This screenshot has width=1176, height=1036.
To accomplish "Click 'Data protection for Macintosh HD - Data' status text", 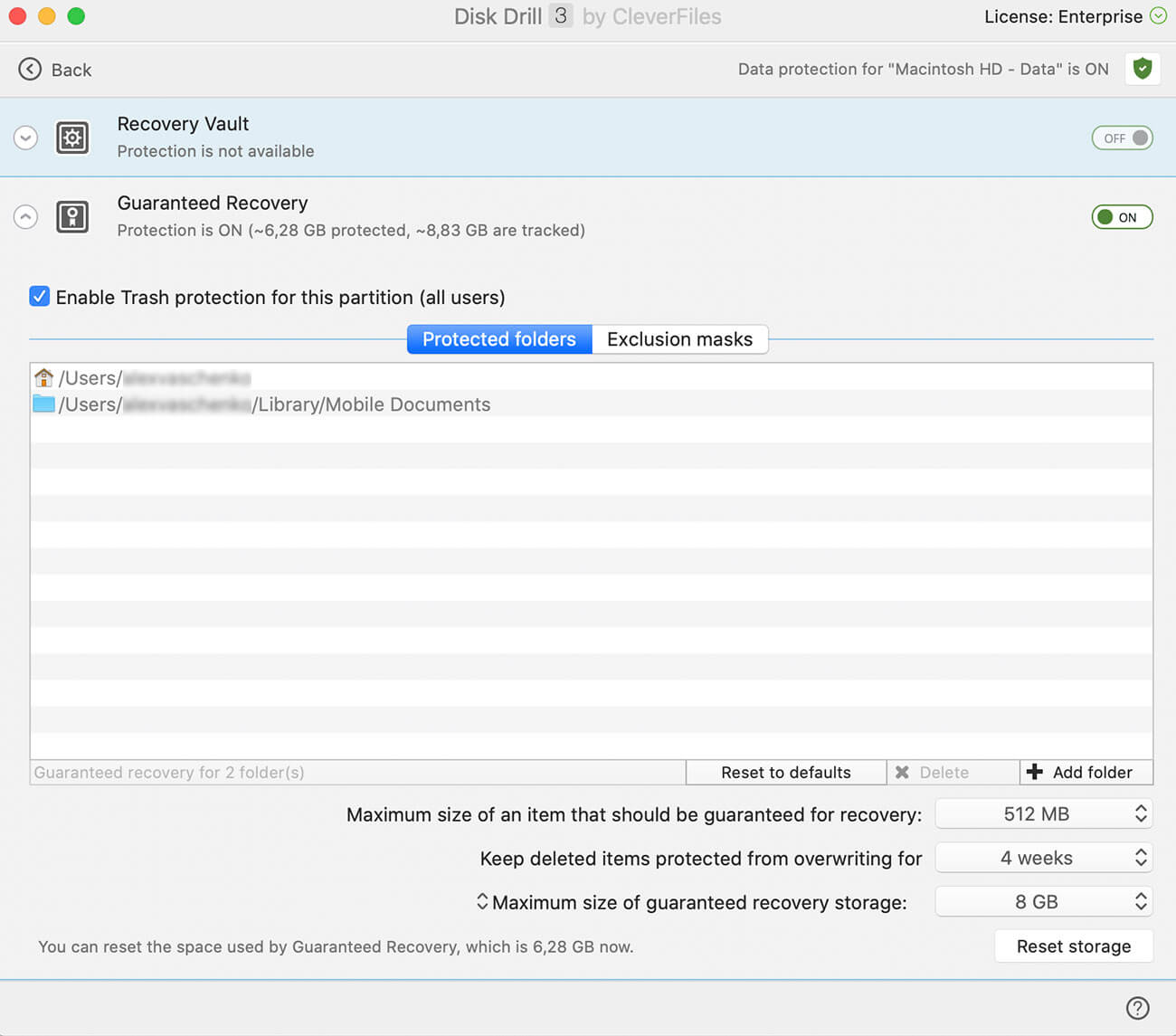I will point(923,69).
